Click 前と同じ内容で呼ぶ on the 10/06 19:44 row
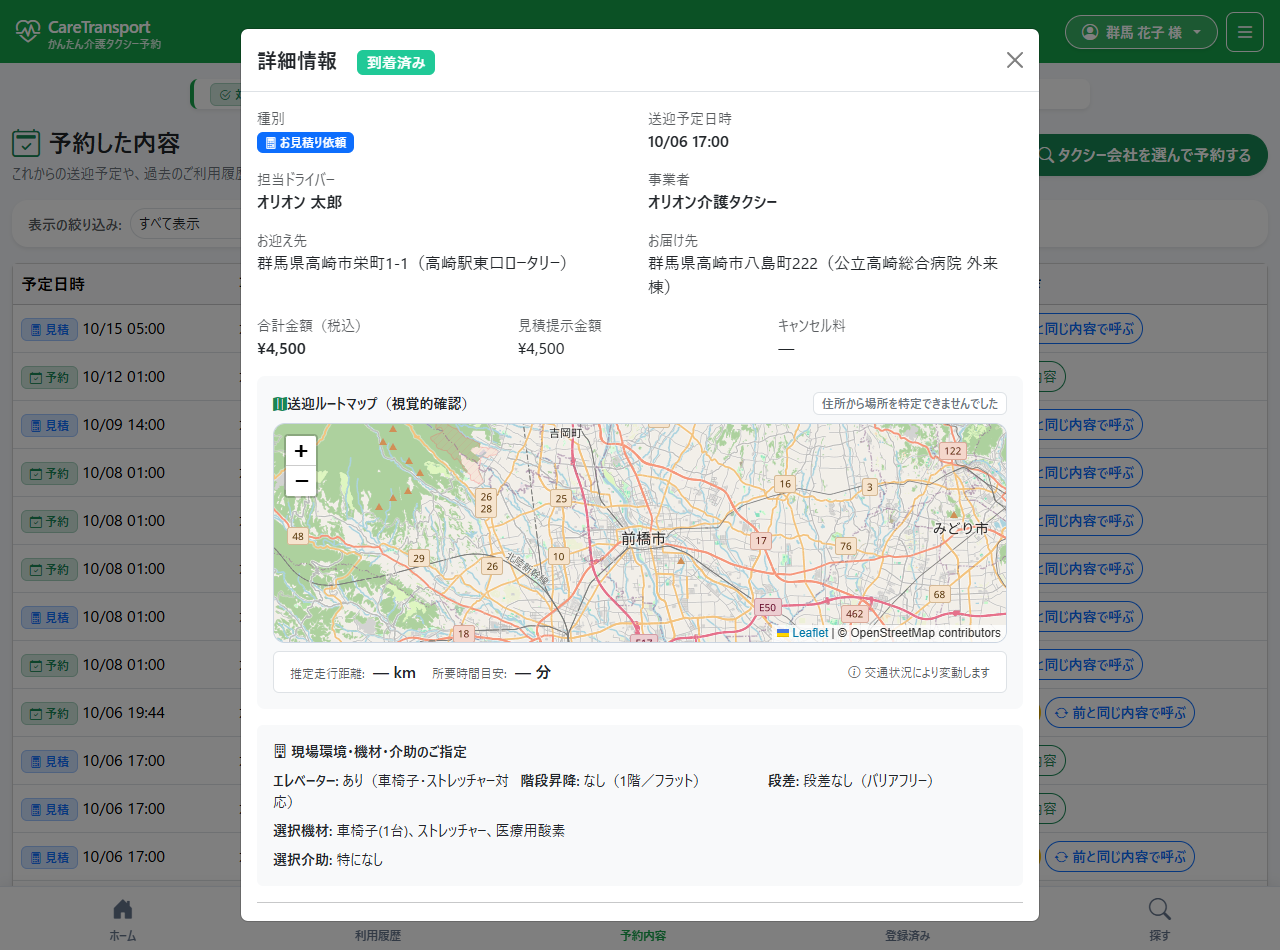1280x950 pixels. tap(1120, 713)
